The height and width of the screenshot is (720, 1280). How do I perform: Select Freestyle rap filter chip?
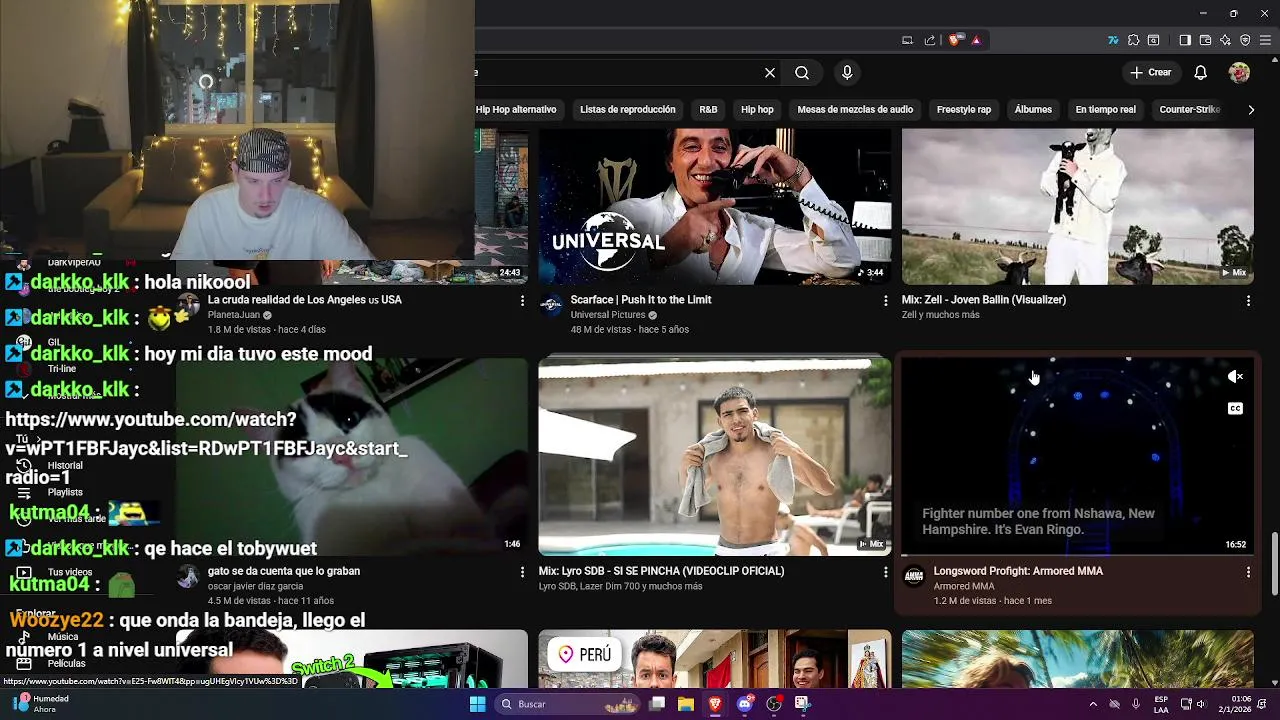click(x=964, y=110)
